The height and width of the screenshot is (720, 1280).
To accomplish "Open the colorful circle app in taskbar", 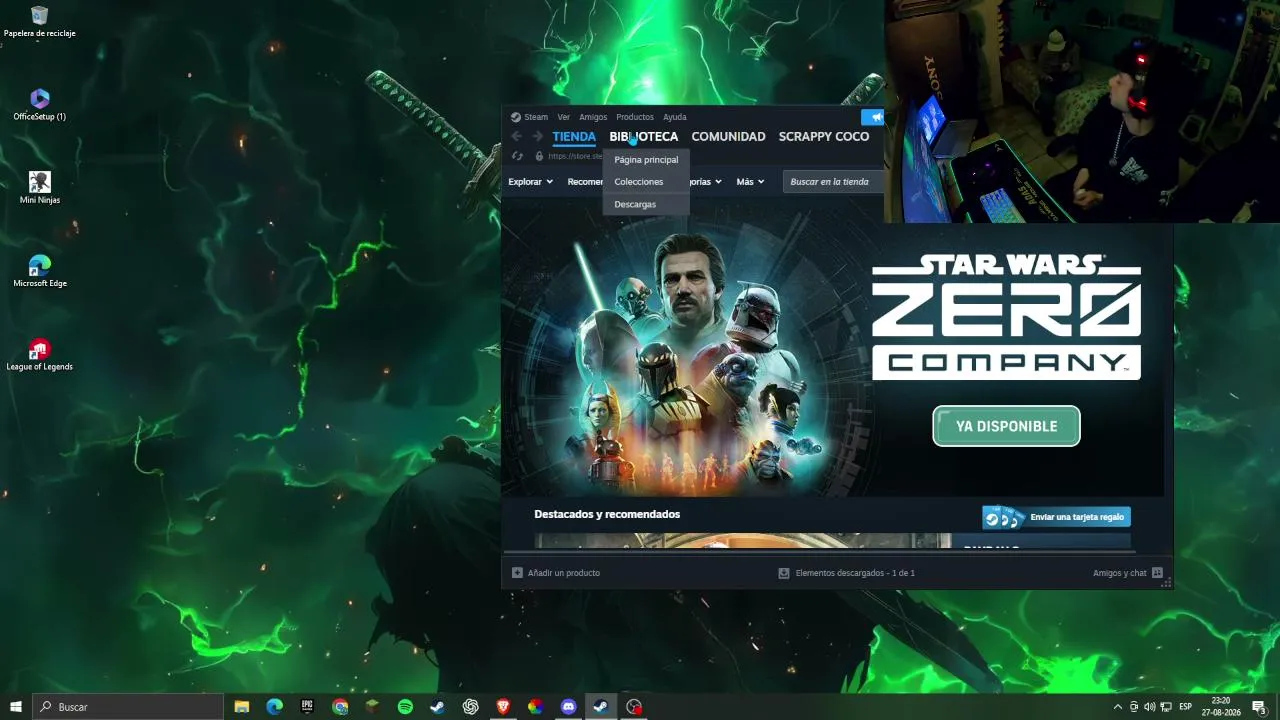I will [536, 707].
